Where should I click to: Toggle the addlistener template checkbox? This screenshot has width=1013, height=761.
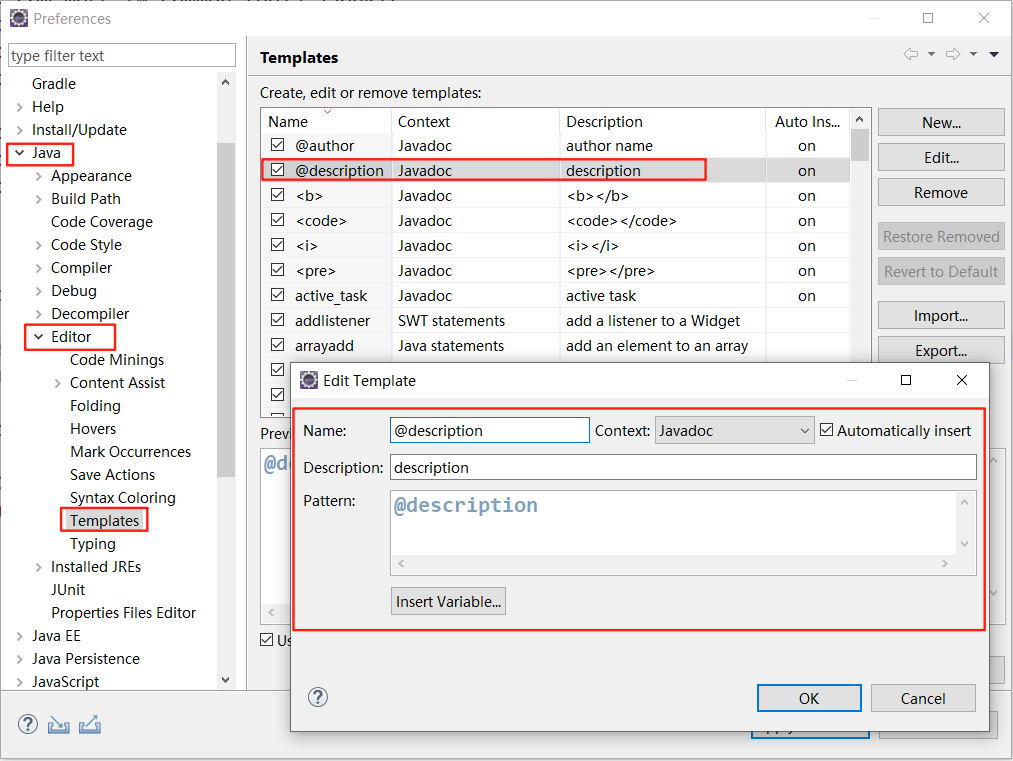pyautogui.click(x=278, y=320)
